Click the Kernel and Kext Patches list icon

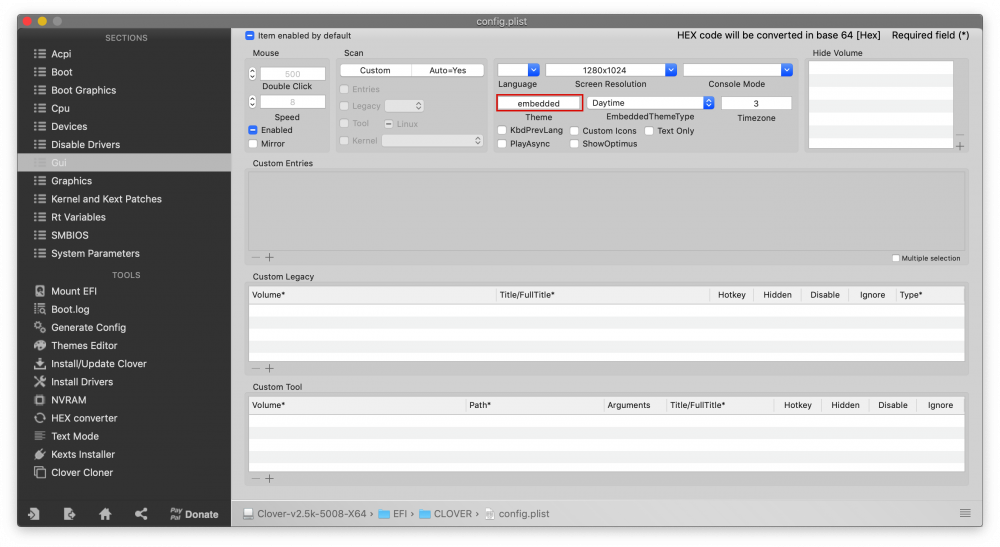40,199
